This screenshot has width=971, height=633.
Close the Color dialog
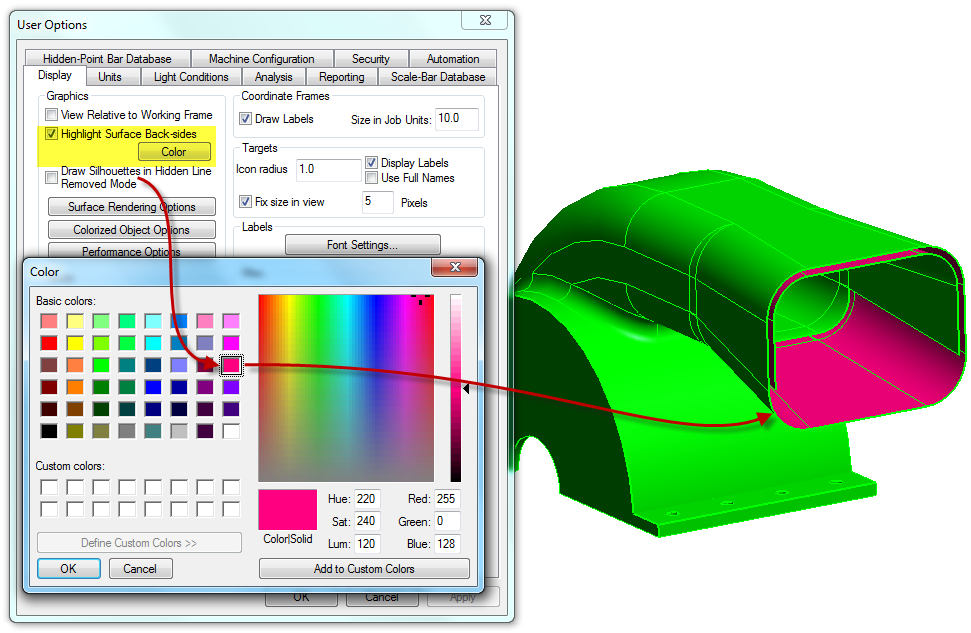pyautogui.click(x=455, y=267)
